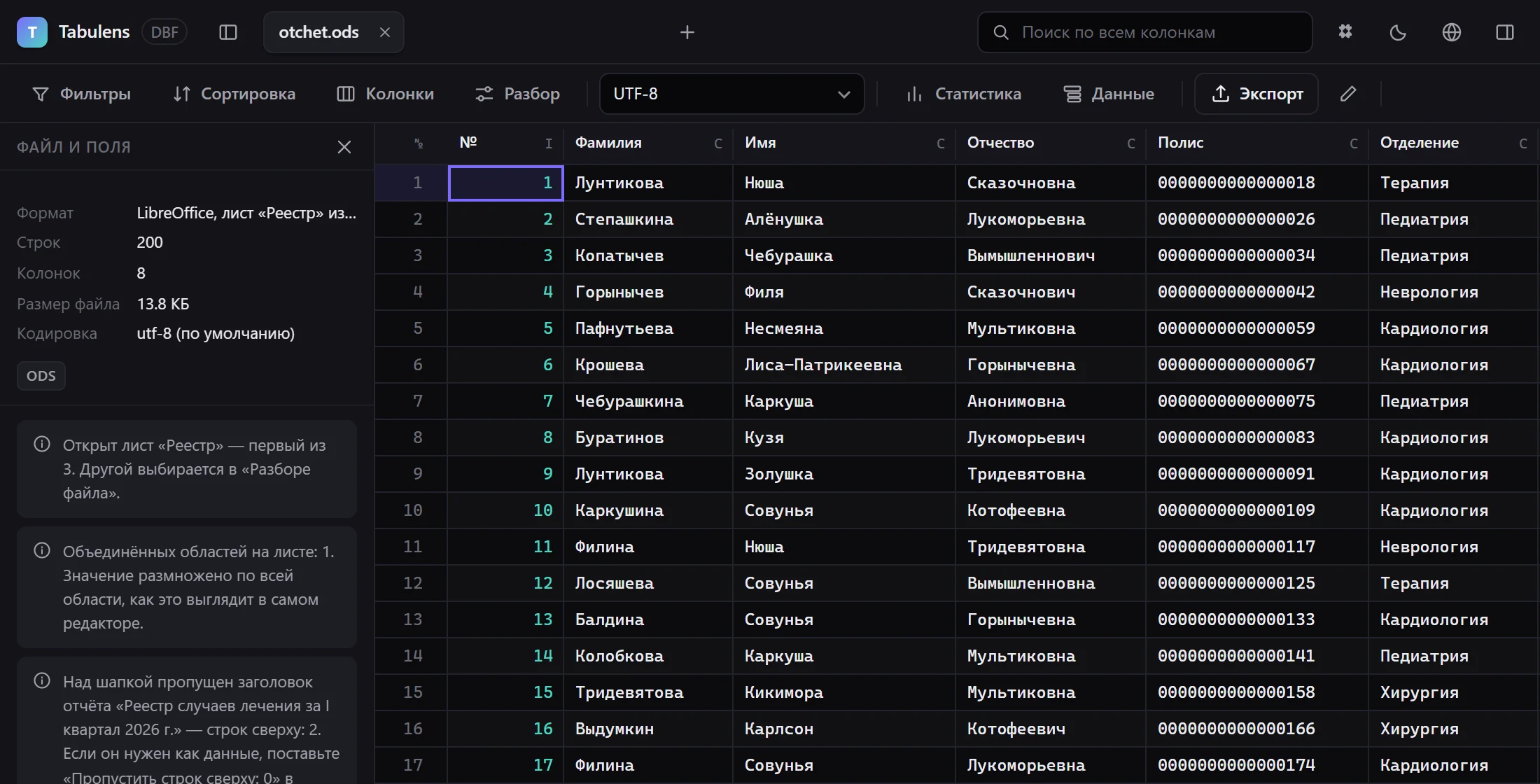
Task: Click the Tabulens logo icon
Action: click(x=32, y=32)
